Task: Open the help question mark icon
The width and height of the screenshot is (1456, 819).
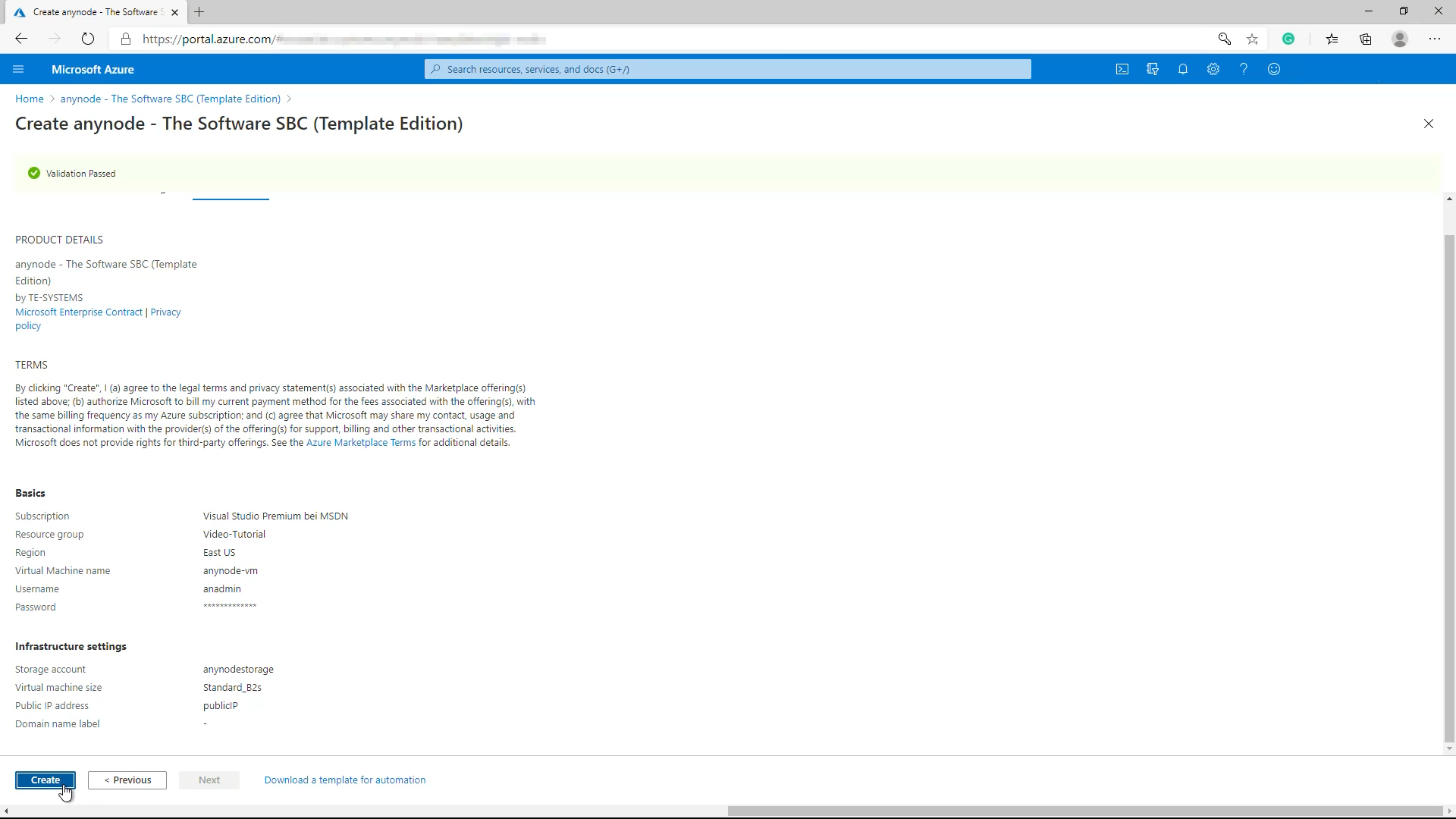Action: [1244, 69]
